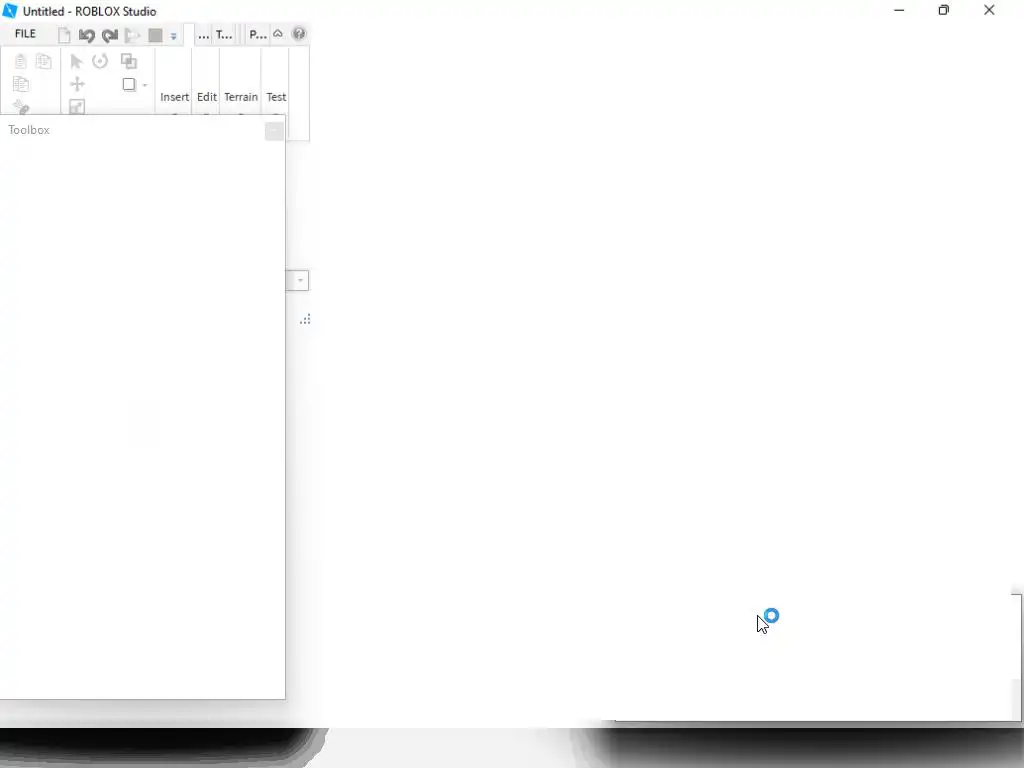Redo the last undone action
The image size is (1024, 768).
[110, 35]
